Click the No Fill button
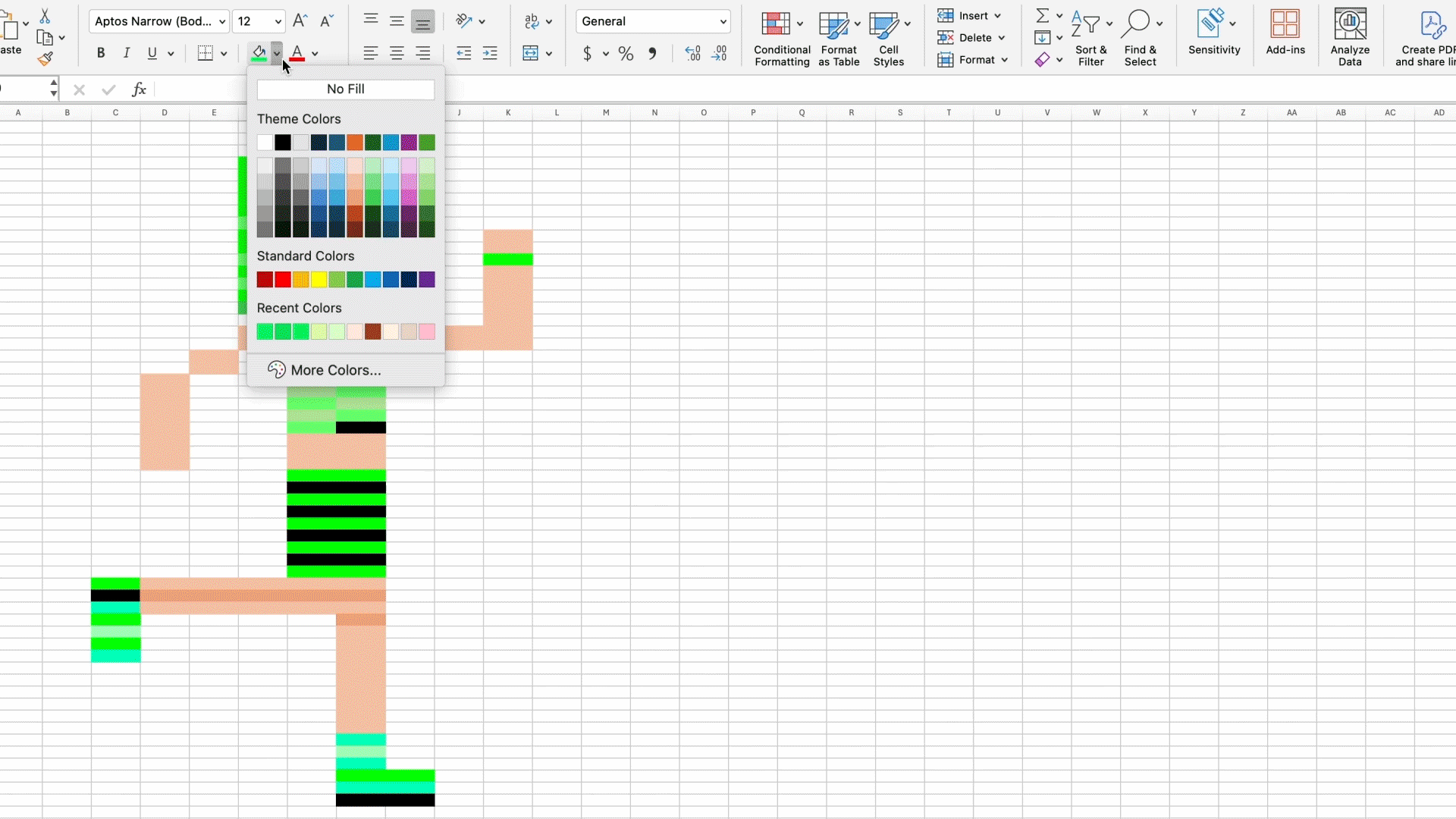Screen dimensions: 1456x819 tap(345, 89)
